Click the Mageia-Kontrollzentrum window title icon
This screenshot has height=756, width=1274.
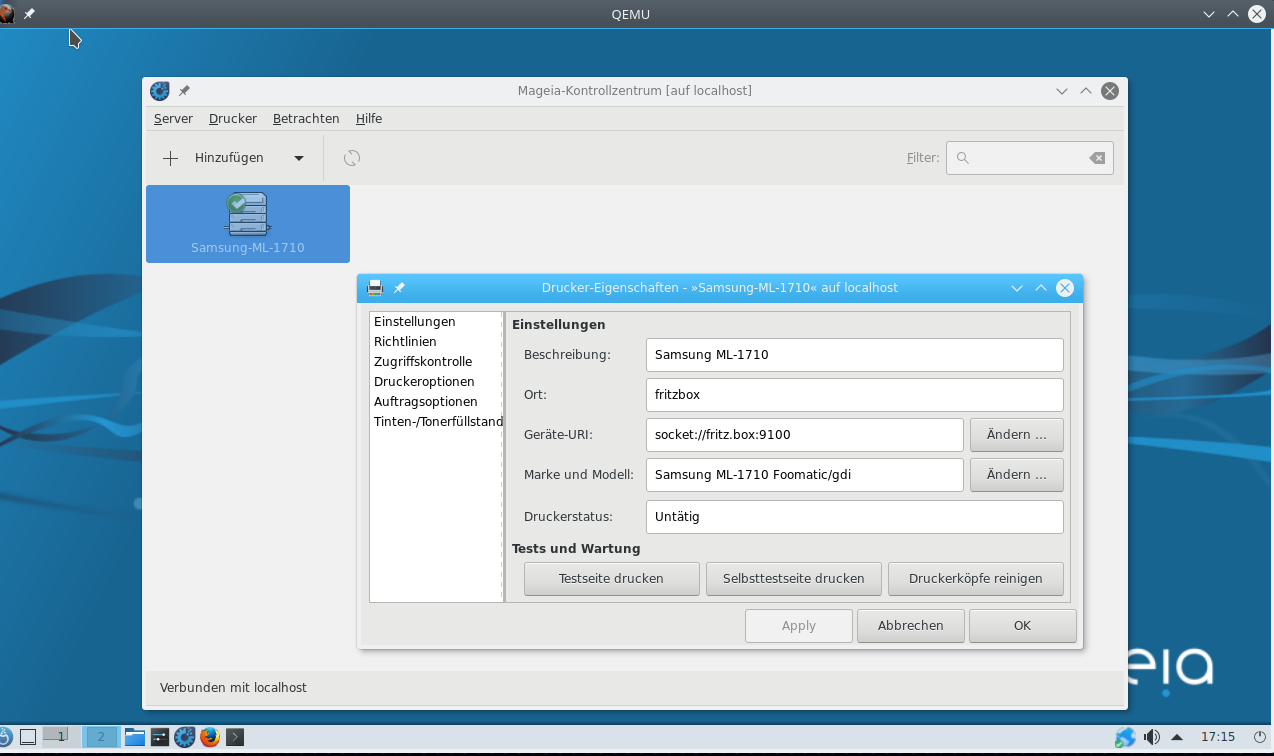point(160,91)
